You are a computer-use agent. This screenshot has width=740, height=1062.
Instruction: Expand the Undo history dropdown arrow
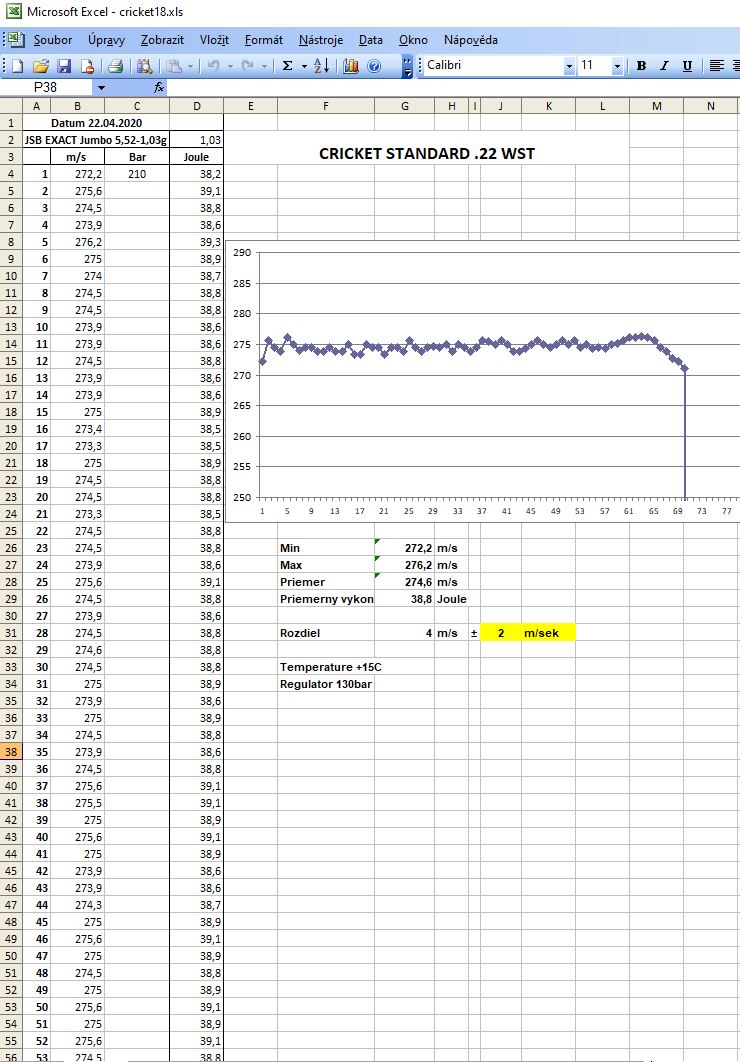click(x=230, y=66)
